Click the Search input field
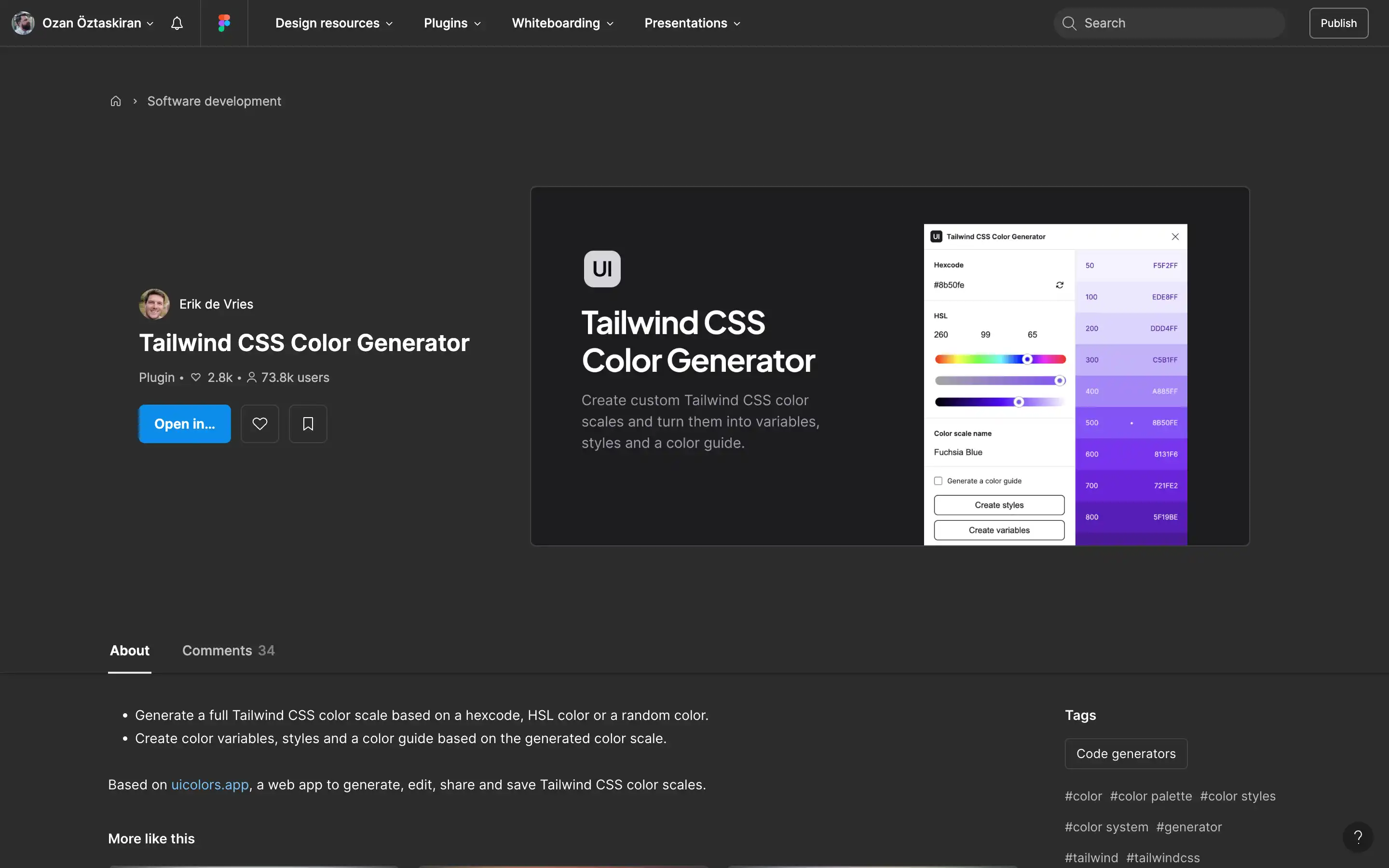 pos(1169,23)
